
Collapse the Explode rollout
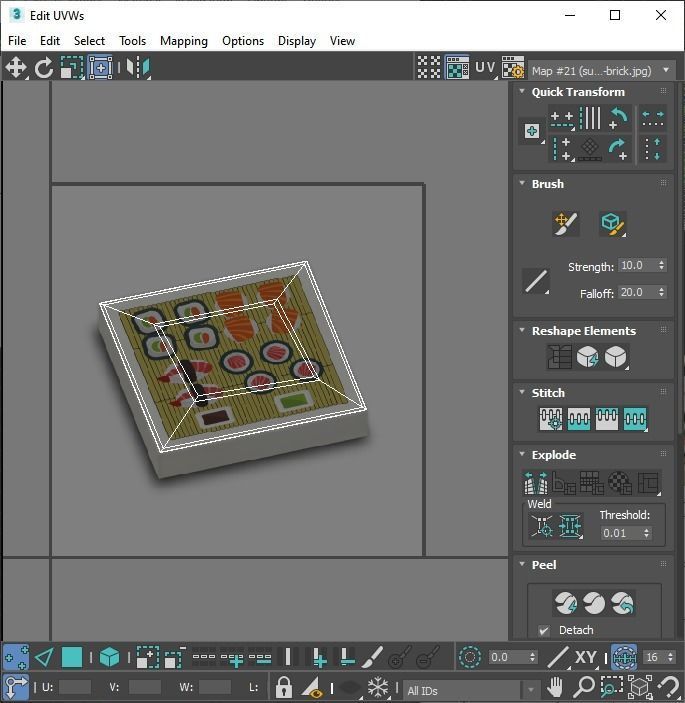coord(522,454)
